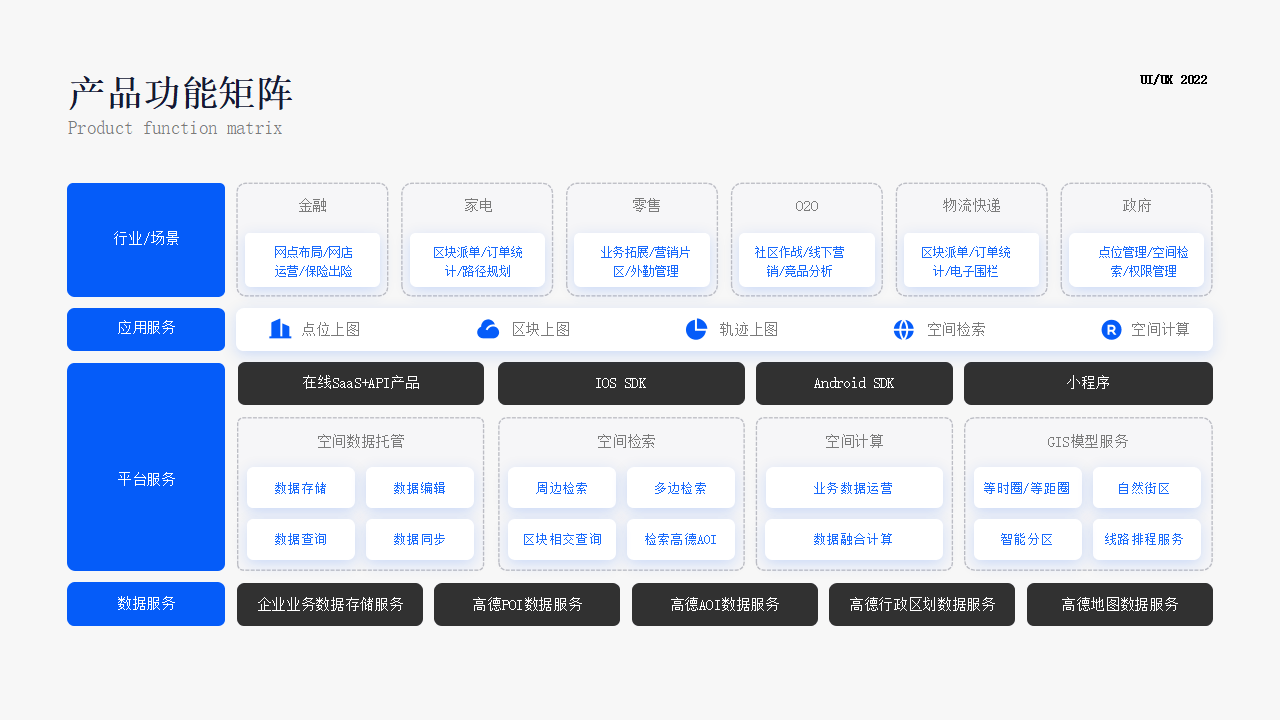
Task: Select the 网点布局/网店运营/保险出险 card under 金融
Action: [313, 261]
